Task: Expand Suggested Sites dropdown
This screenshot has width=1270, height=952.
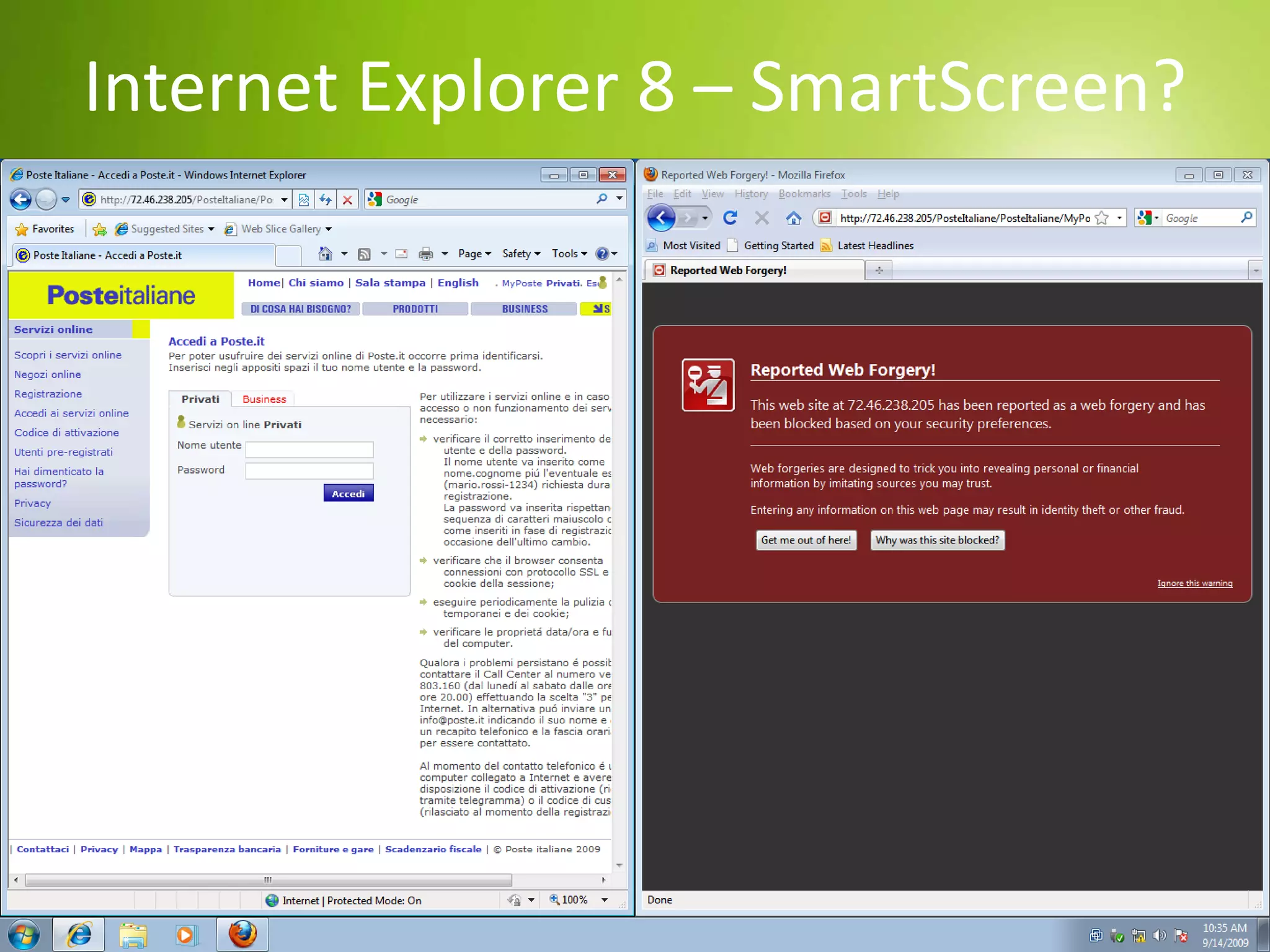Action: [x=211, y=229]
